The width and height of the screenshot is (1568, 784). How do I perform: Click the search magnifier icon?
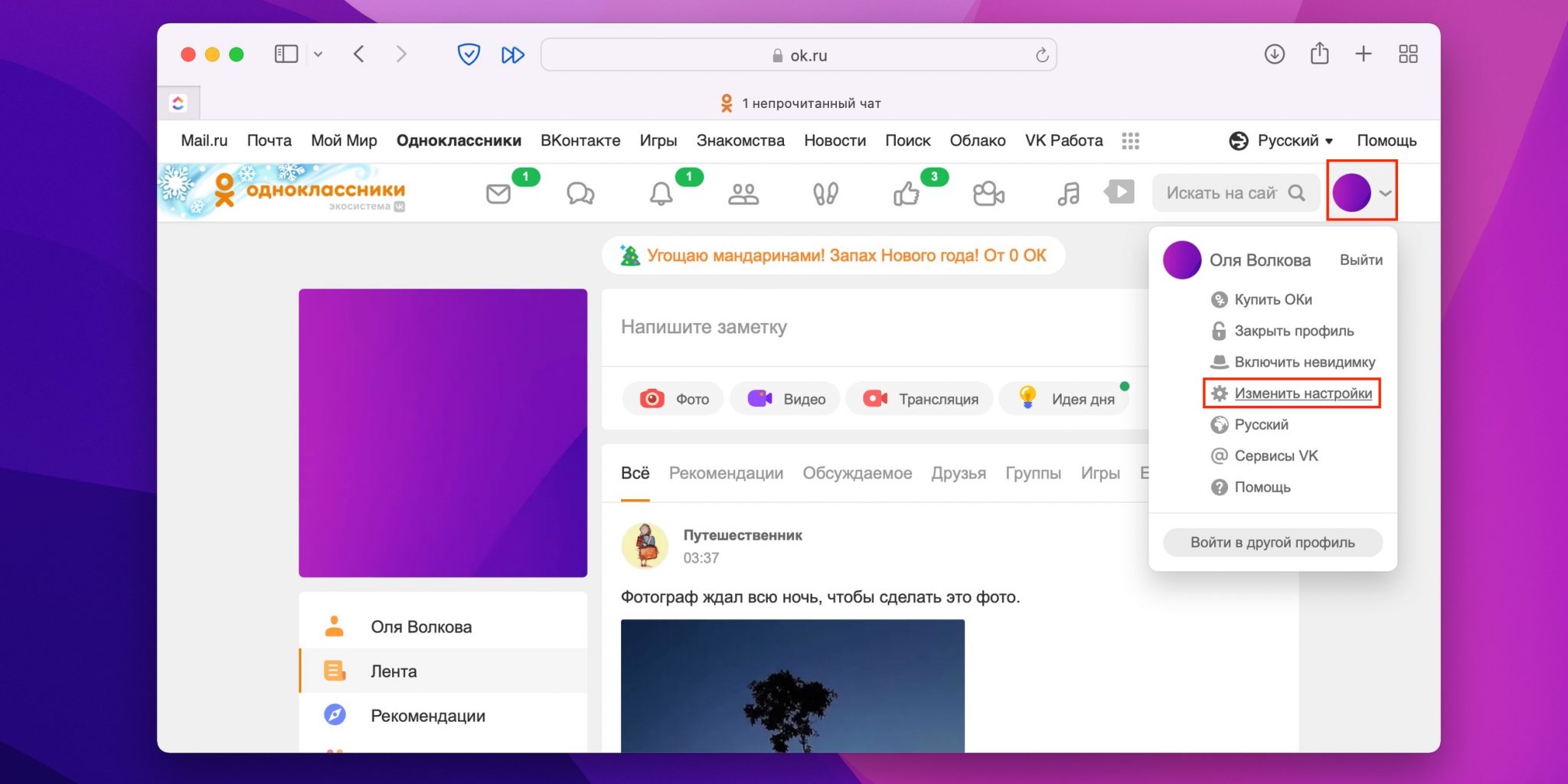(x=1296, y=193)
